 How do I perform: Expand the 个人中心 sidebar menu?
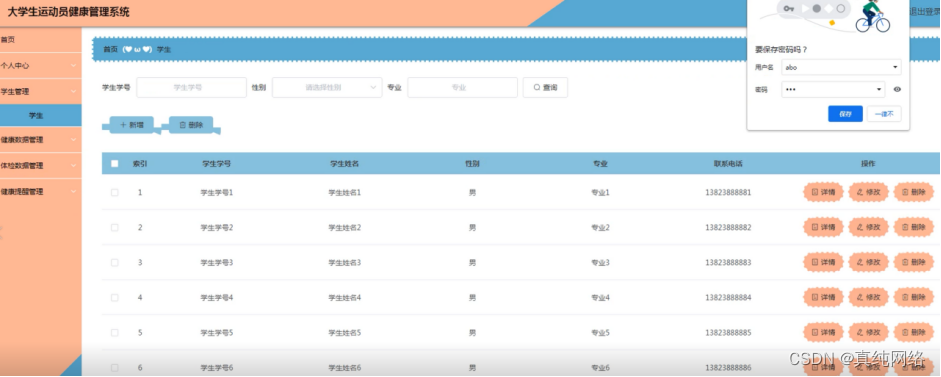coord(41,65)
